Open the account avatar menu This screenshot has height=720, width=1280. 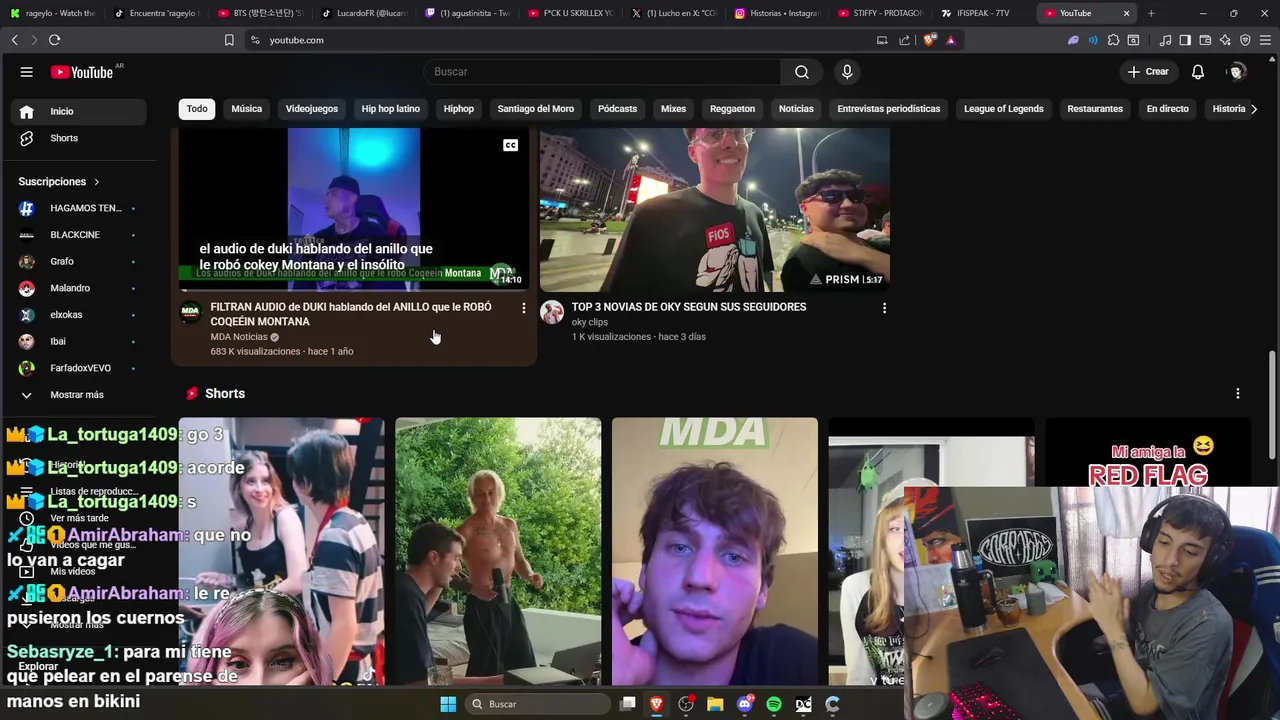point(1237,72)
